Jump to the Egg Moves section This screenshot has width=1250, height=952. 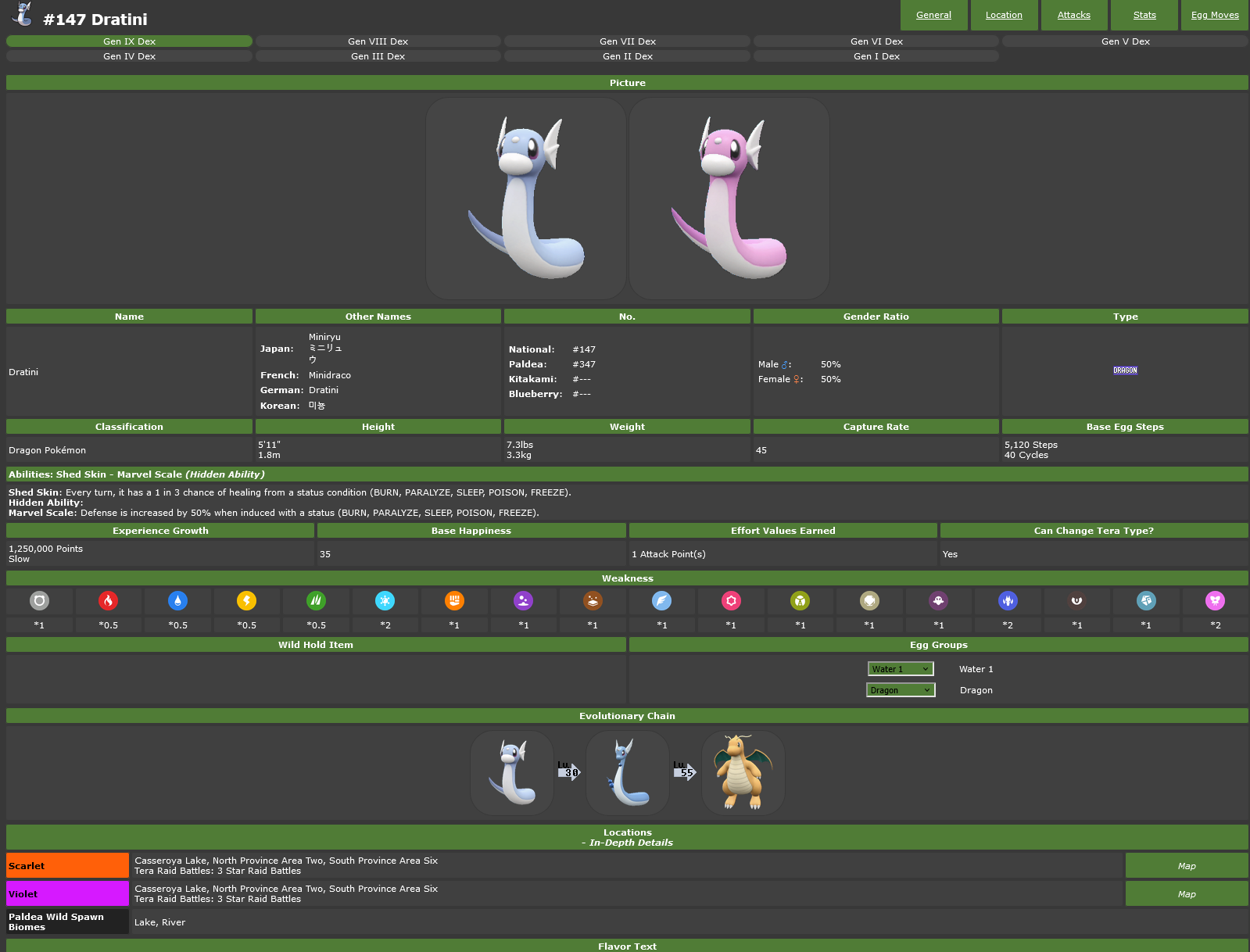1215,15
